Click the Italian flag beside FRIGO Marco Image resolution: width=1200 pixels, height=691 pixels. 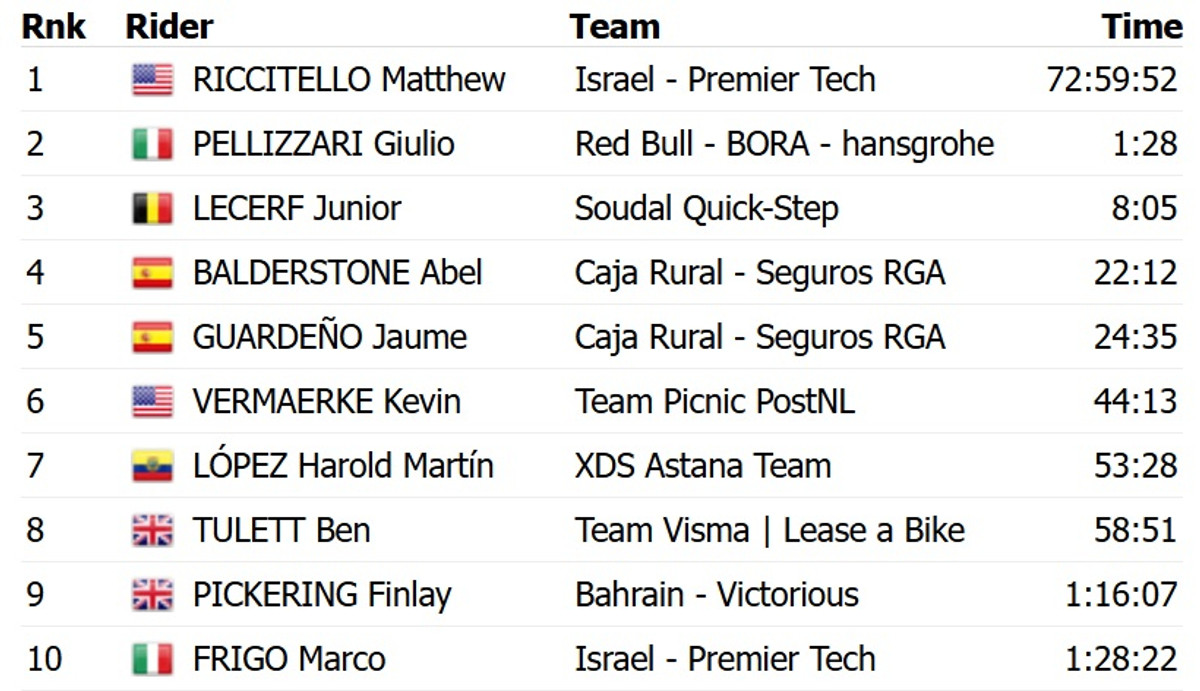click(152, 659)
